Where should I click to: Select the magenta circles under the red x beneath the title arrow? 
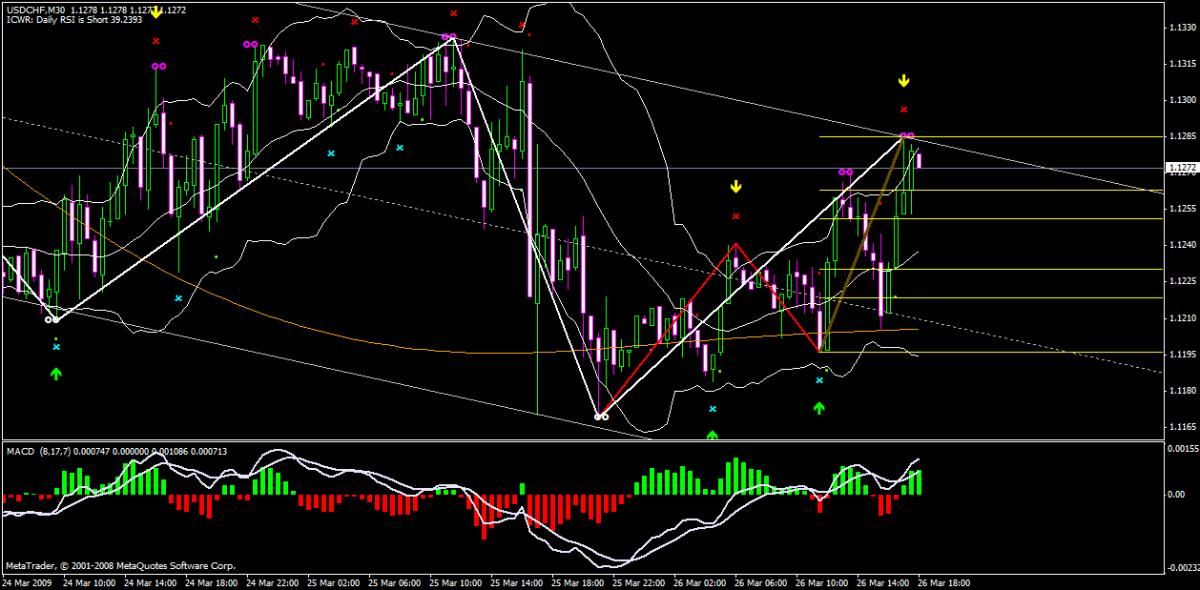[x=158, y=66]
